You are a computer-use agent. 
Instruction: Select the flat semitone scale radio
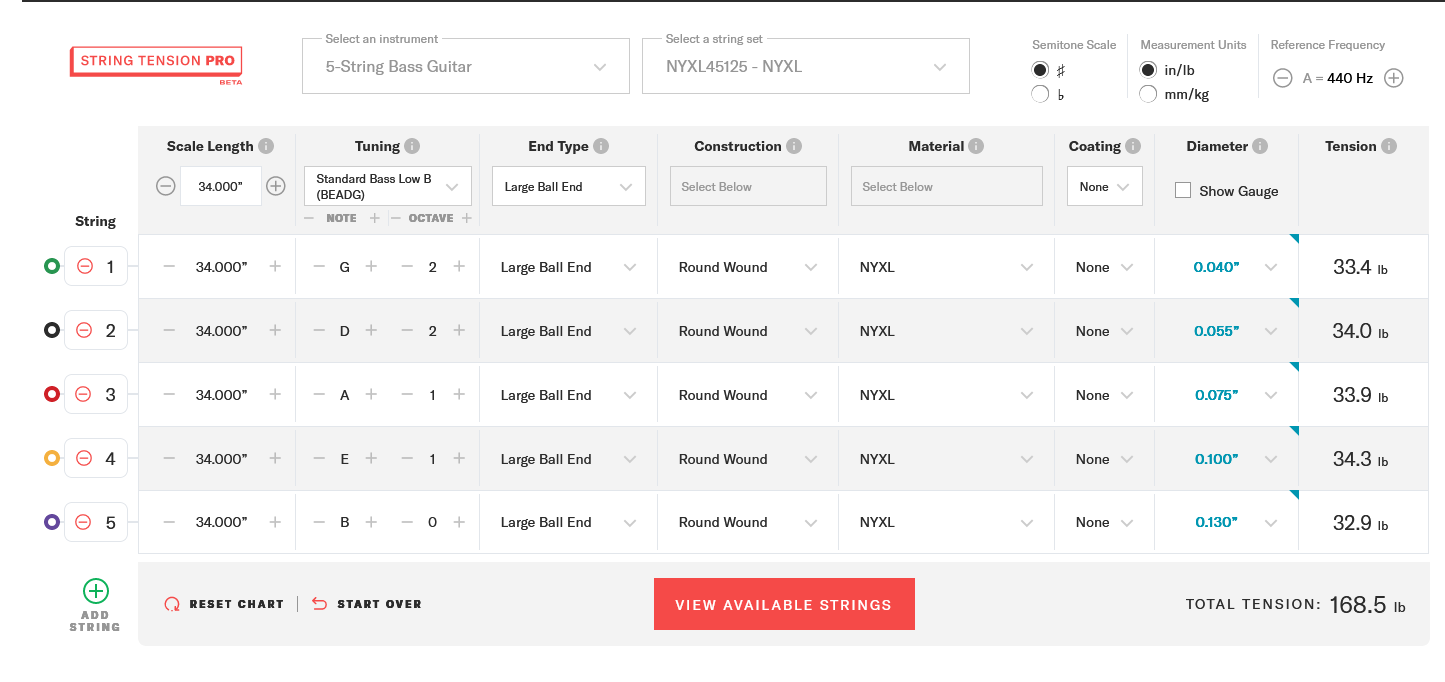click(1041, 94)
